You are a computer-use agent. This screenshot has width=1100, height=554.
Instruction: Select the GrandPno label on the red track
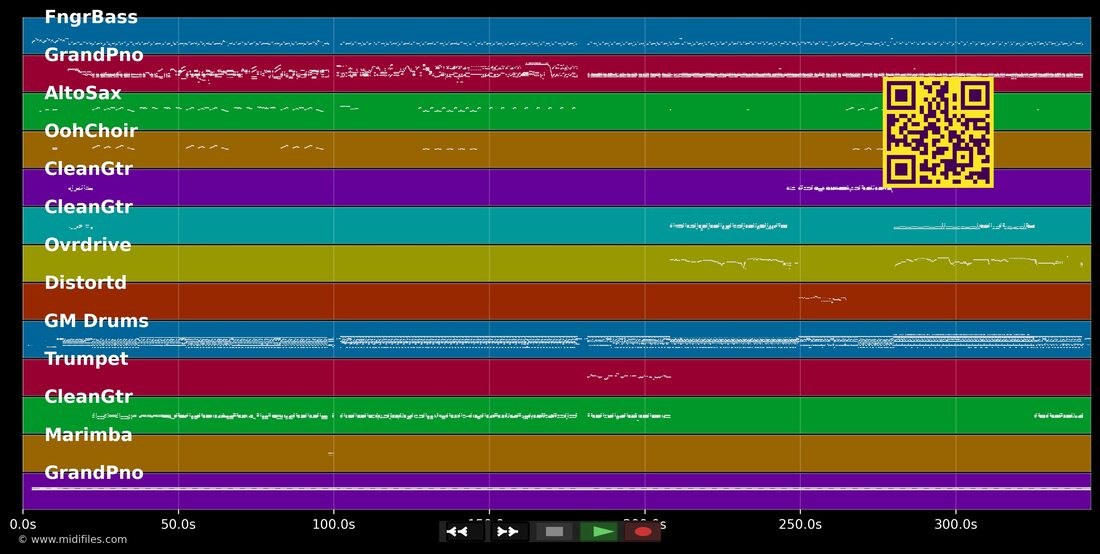pos(94,55)
